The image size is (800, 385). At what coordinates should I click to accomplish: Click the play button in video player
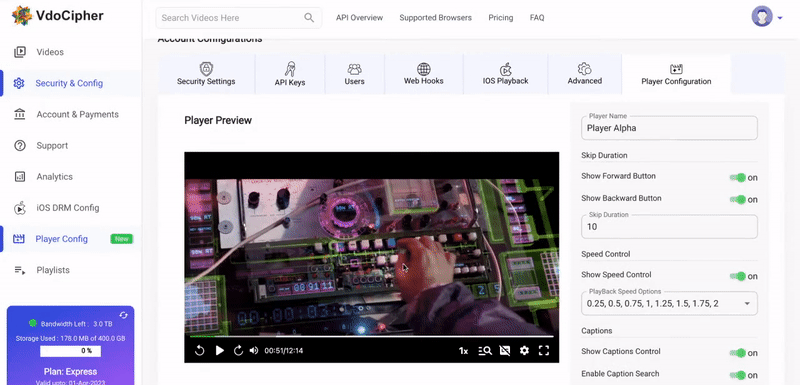pos(219,350)
